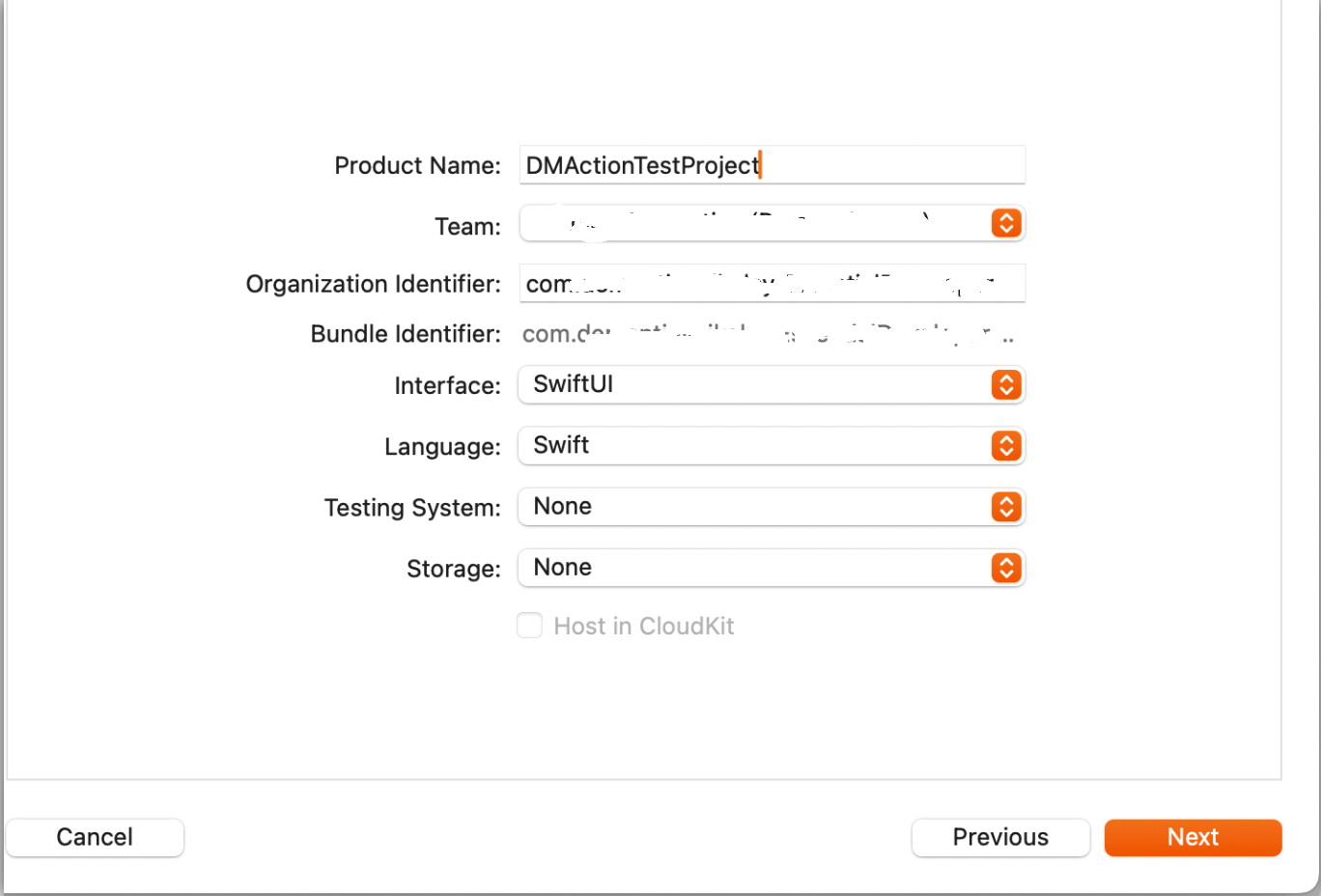The height and width of the screenshot is (896, 1321).
Task: Click the Storage popup orange arrows icon
Action: tap(1006, 568)
